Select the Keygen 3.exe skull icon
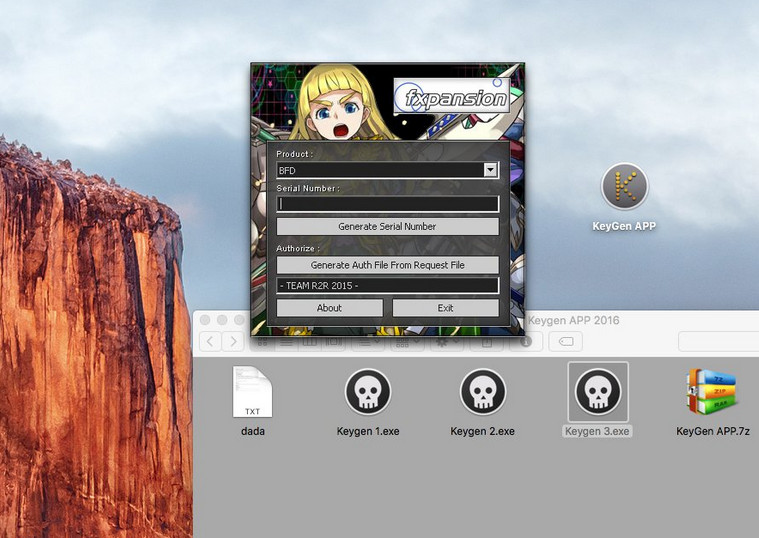The image size is (759, 538). (598, 392)
